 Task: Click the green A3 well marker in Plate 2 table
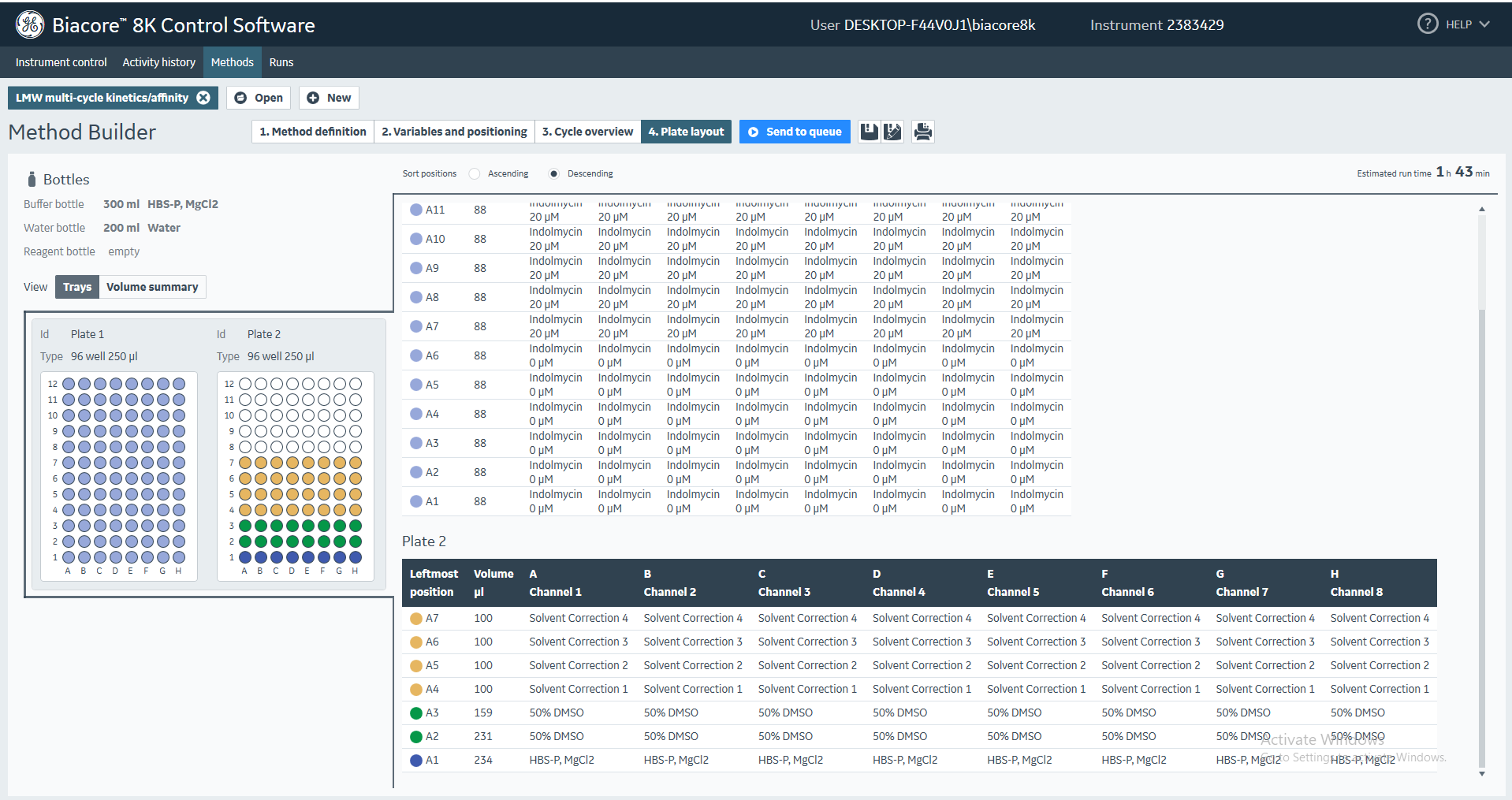coord(416,713)
